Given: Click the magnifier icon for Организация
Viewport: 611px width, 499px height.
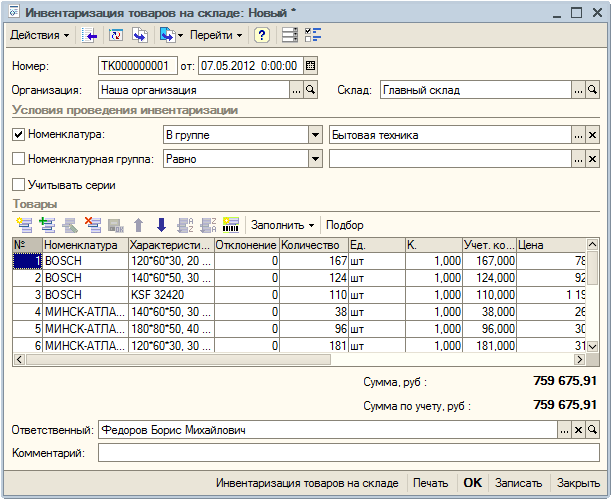Looking at the screenshot, I should (311, 90).
